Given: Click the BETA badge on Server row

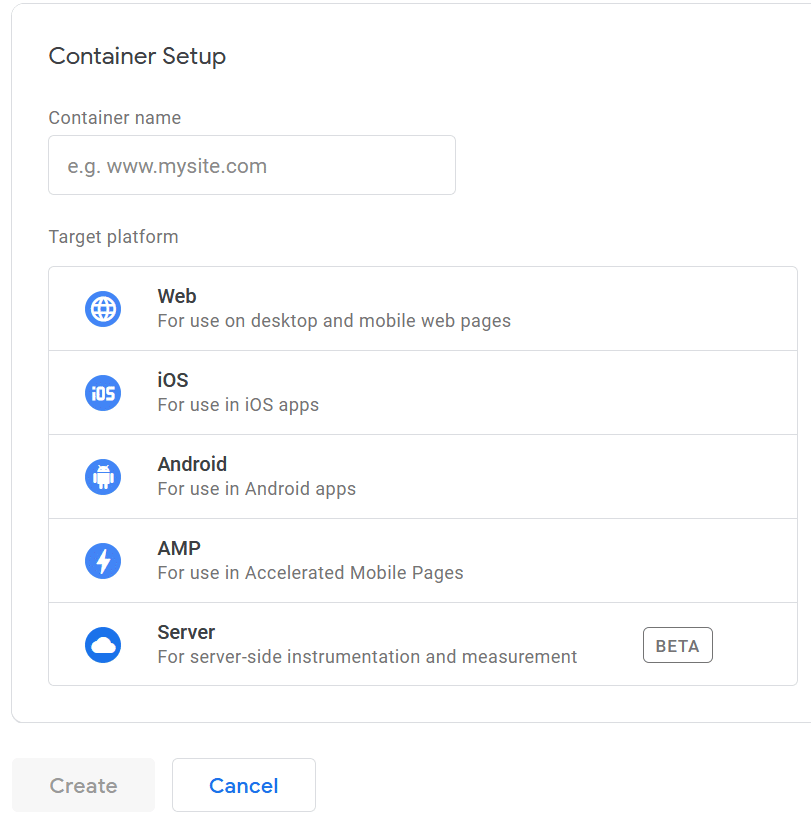Looking at the screenshot, I should 677,645.
